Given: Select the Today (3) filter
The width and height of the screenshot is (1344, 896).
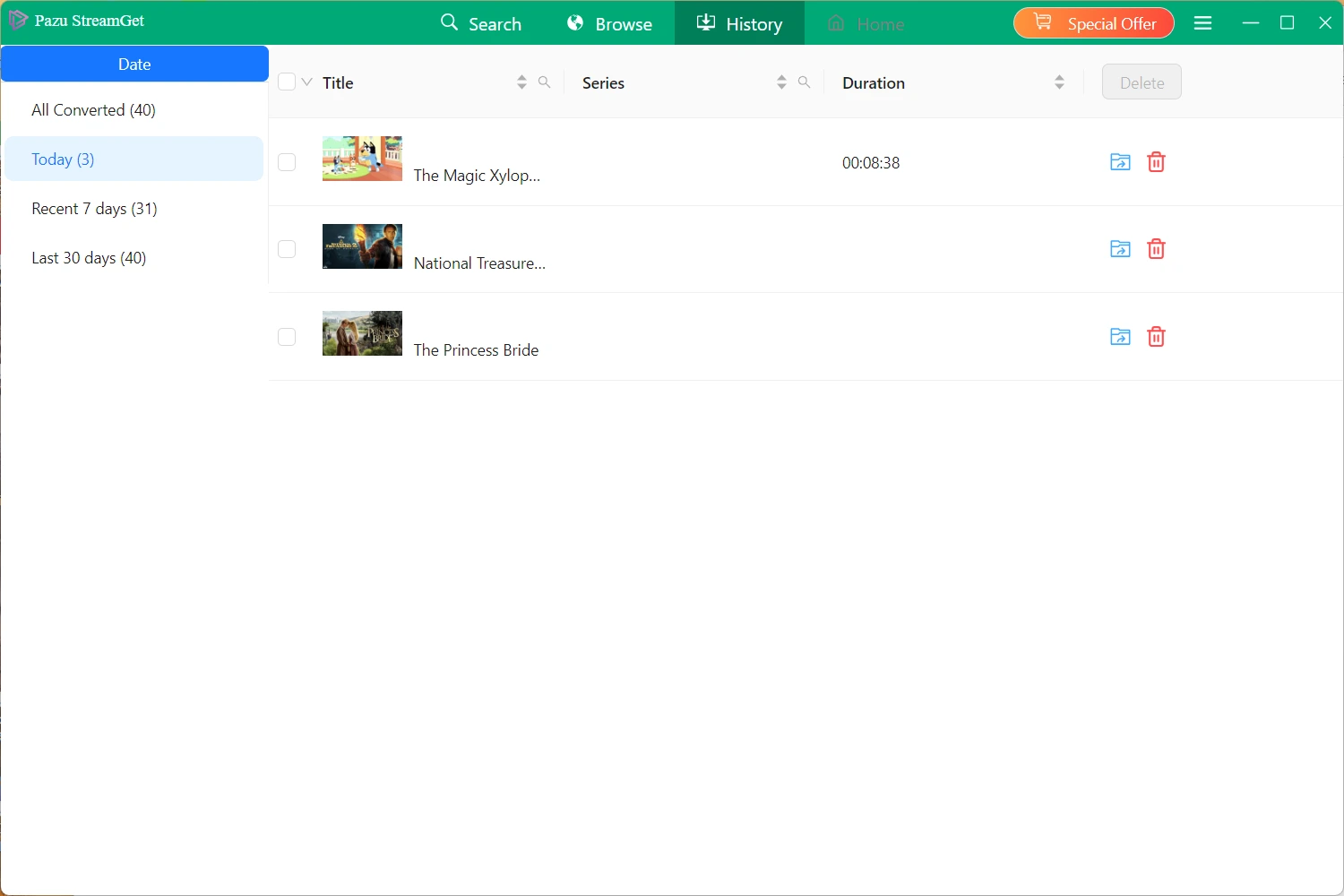Looking at the screenshot, I should click(x=134, y=159).
